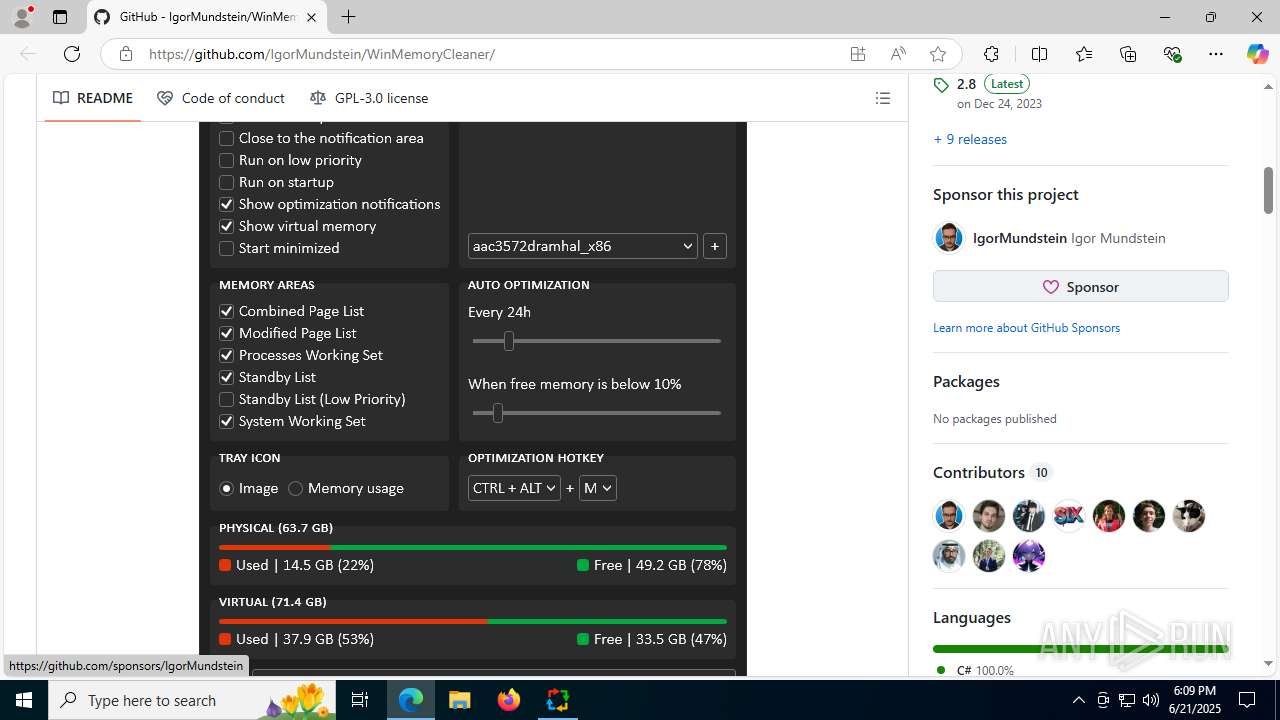The width and height of the screenshot is (1280, 720).
Task: Uncheck Show optimization notifications
Action: pyautogui.click(x=227, y=204)
